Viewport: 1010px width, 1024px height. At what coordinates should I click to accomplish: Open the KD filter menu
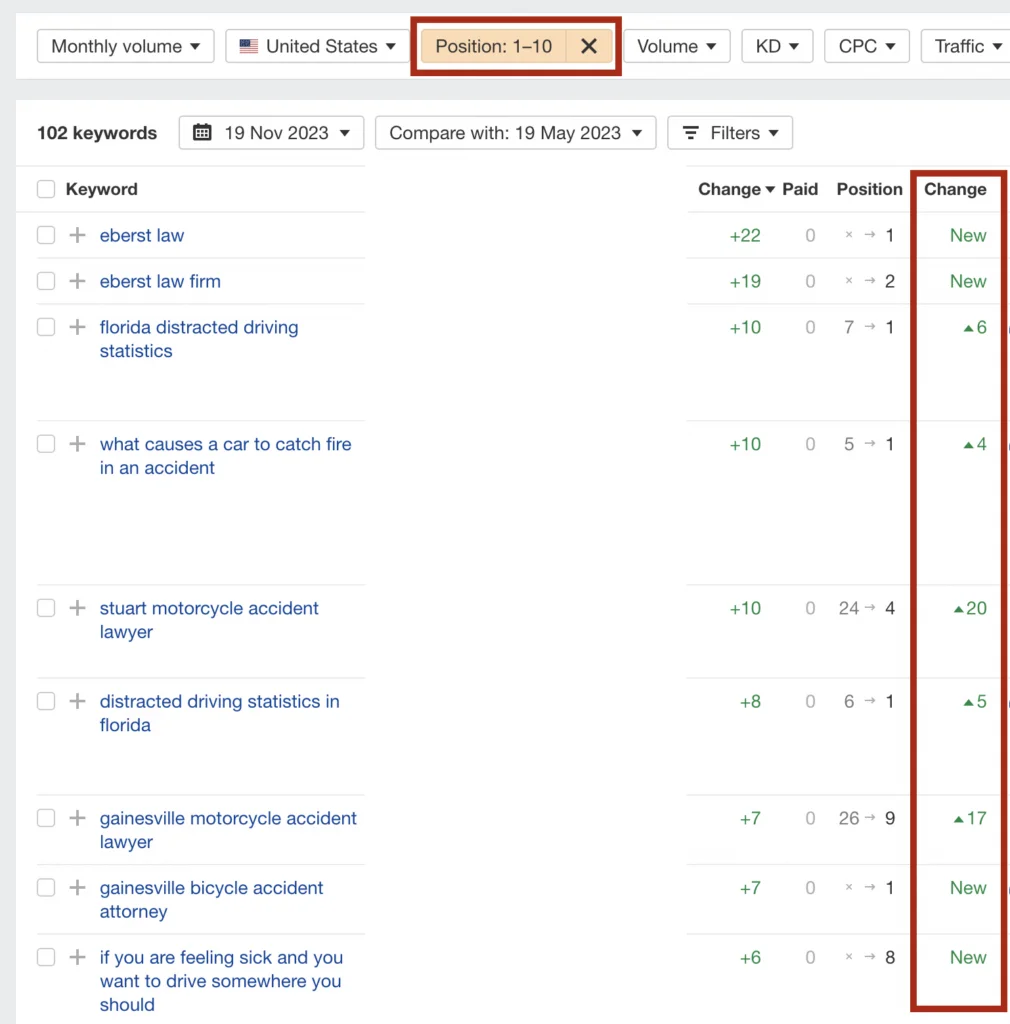(x=777, y=46)
